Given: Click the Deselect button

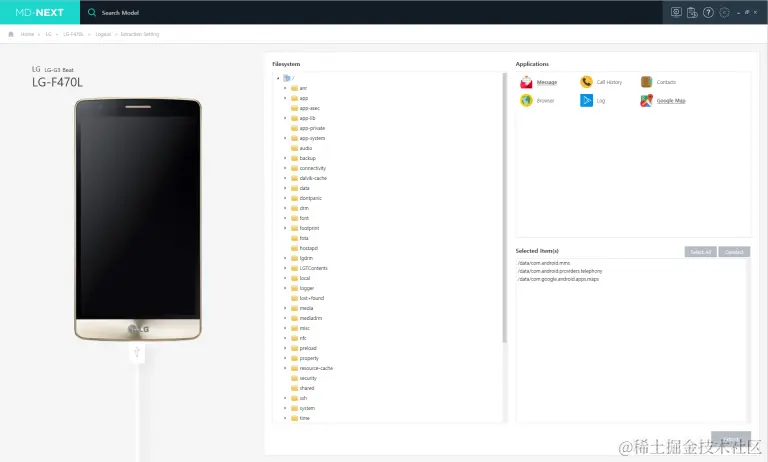Looking at the screenshot, I should pyautogui.click(x=734, y=252).
